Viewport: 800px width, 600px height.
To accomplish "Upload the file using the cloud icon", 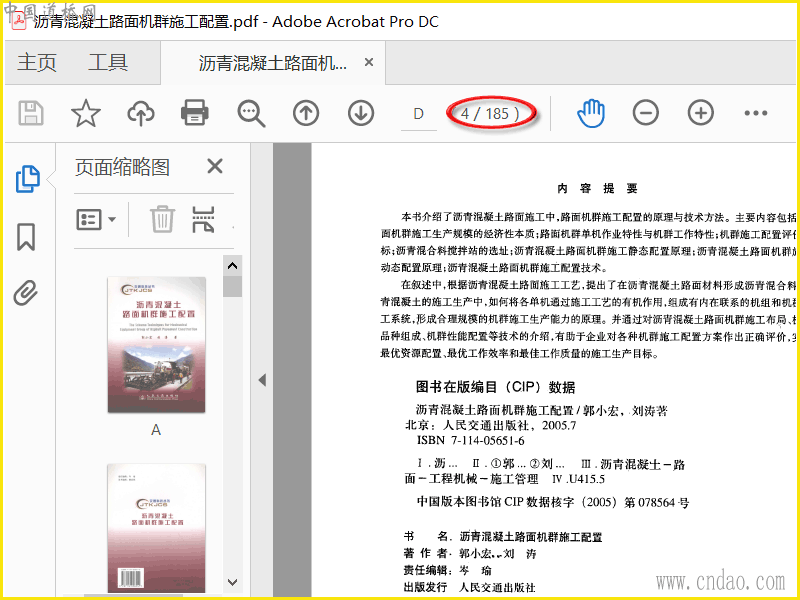I will click(x=141, y=113).
